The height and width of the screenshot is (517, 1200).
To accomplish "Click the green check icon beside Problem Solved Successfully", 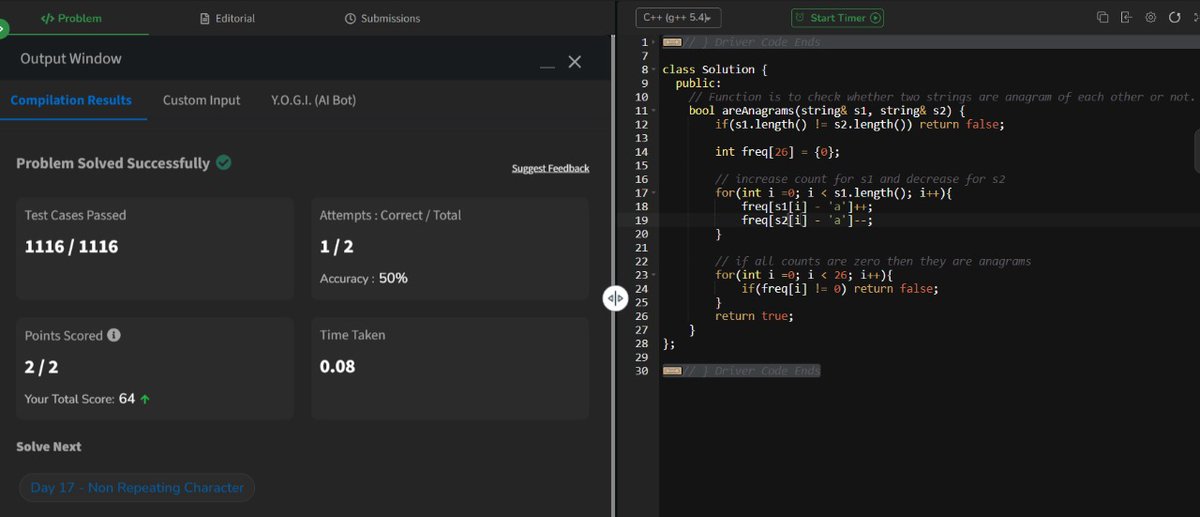I will 224,162.
